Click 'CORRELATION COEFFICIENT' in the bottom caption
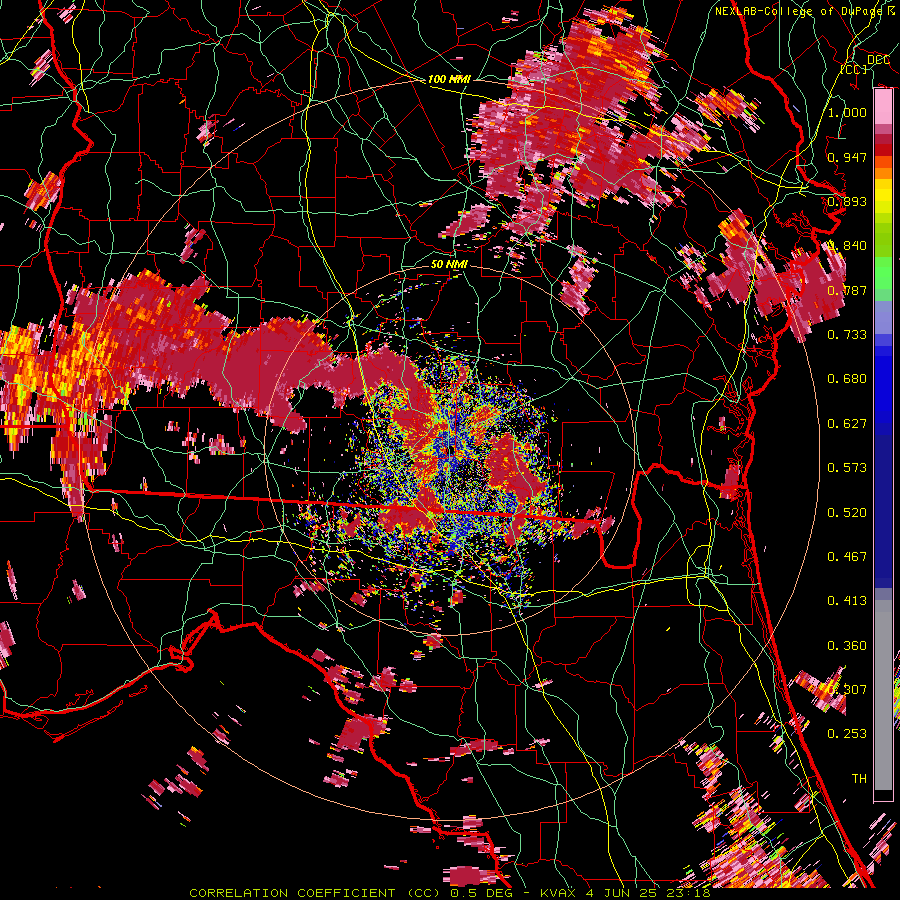 click(292, 893)
